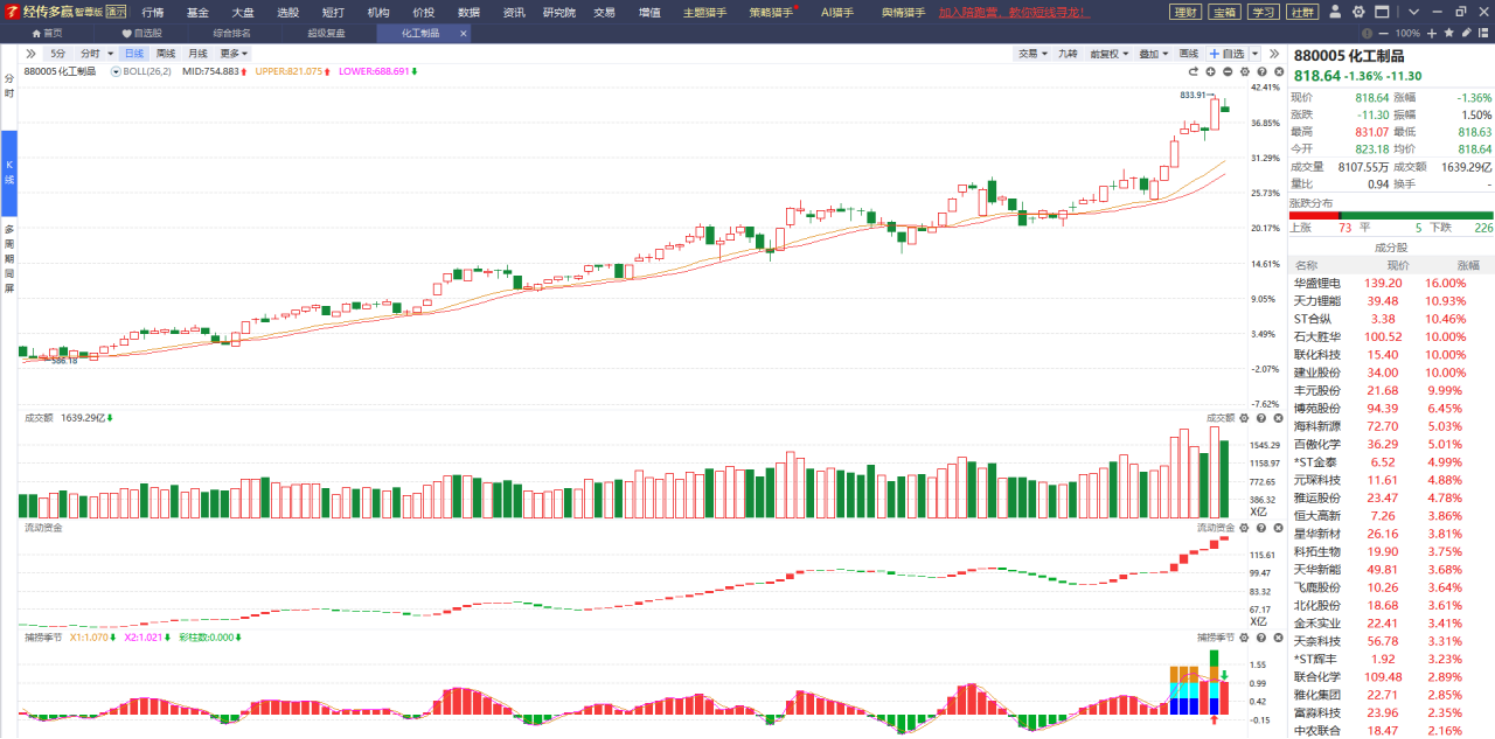Switch to the 超级复盘 tab
The height and width of the screenshot is (739, 1495).
[326, 33]
